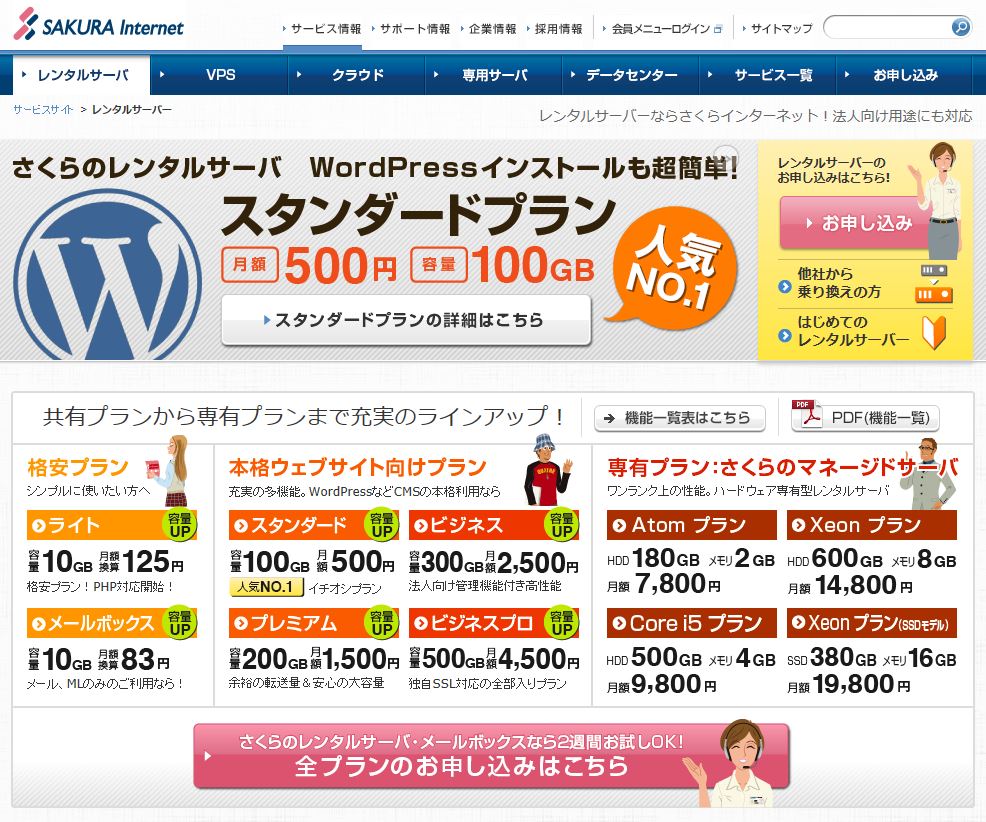Click the 格安プラン！PHP対応開始！ text

pyautogui.click(x=100, y=587)
